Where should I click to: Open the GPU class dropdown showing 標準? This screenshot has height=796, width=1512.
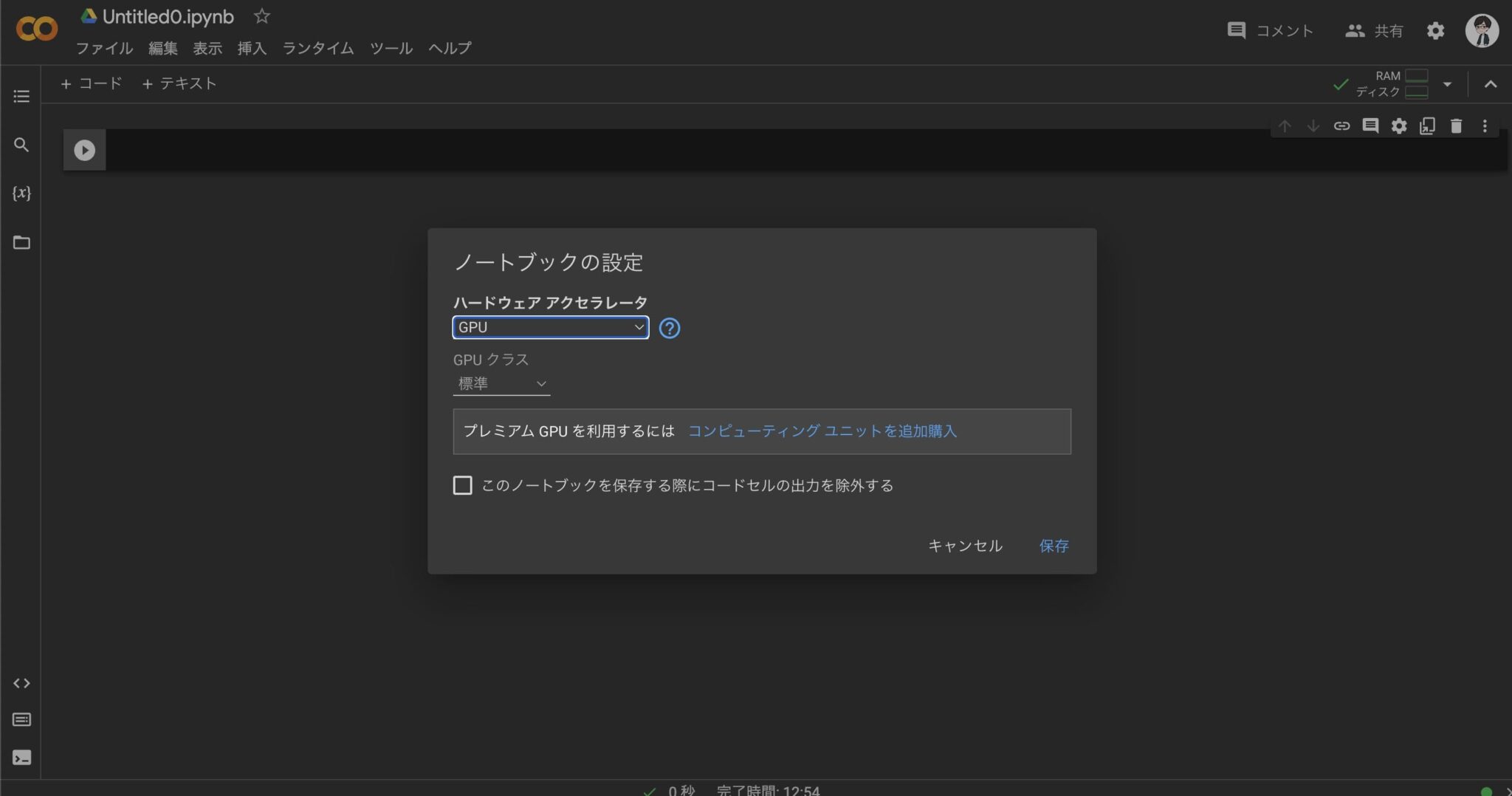pos(501,383)
